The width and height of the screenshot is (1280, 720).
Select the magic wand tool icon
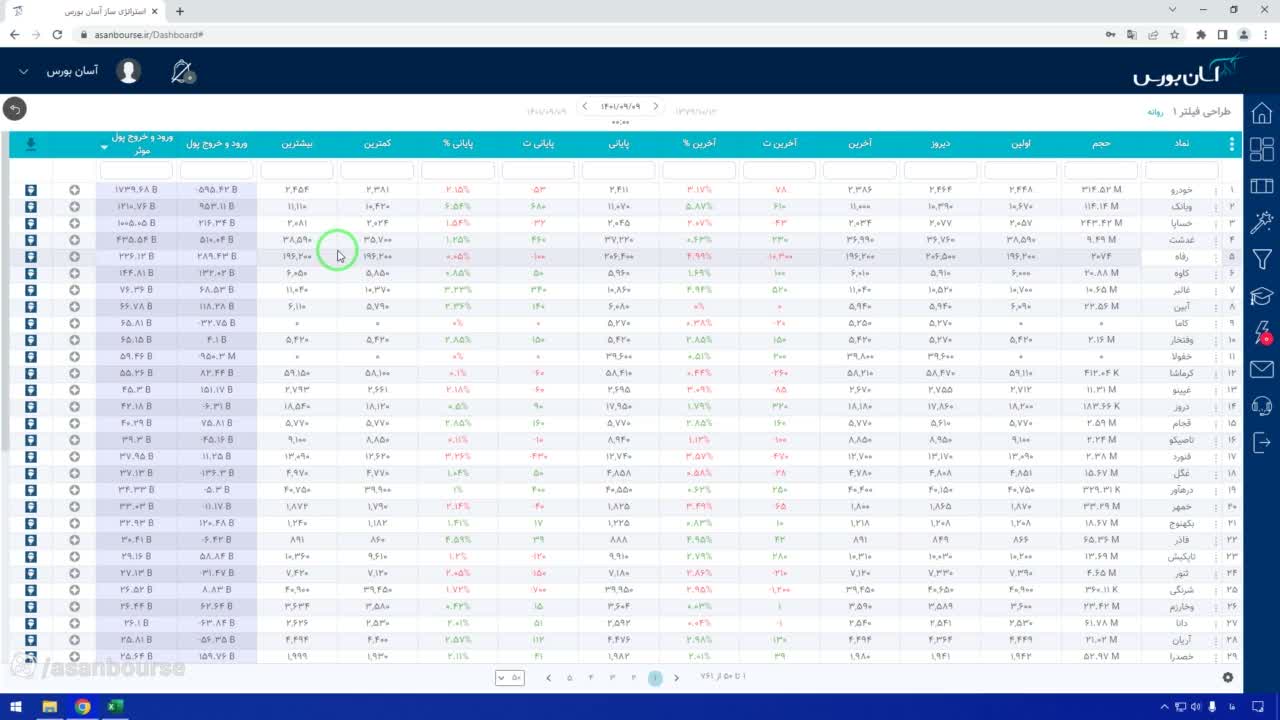1262,222
